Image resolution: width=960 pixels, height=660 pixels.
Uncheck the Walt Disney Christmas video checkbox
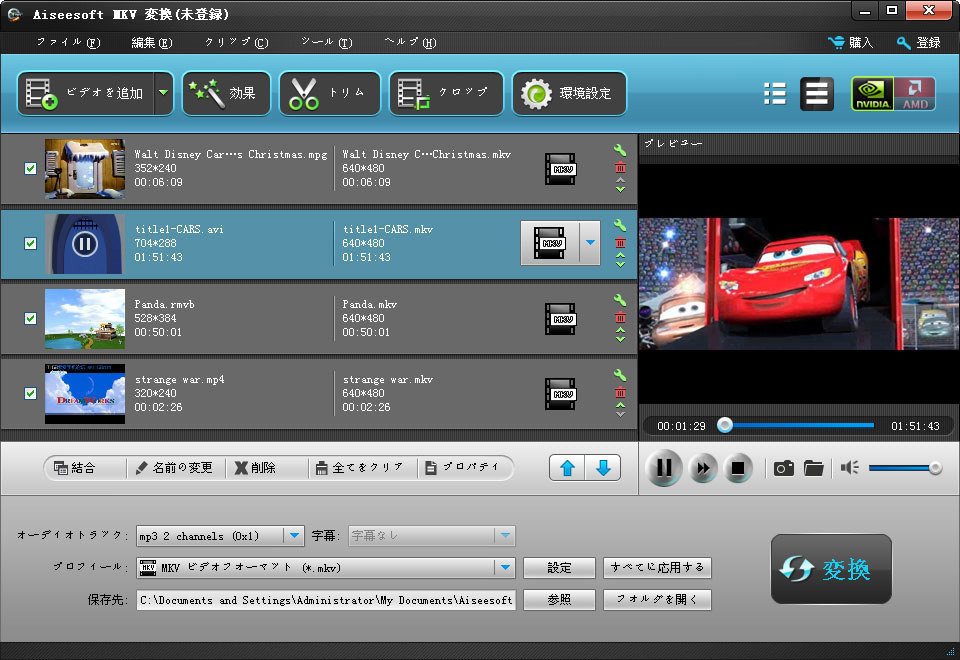30,168
